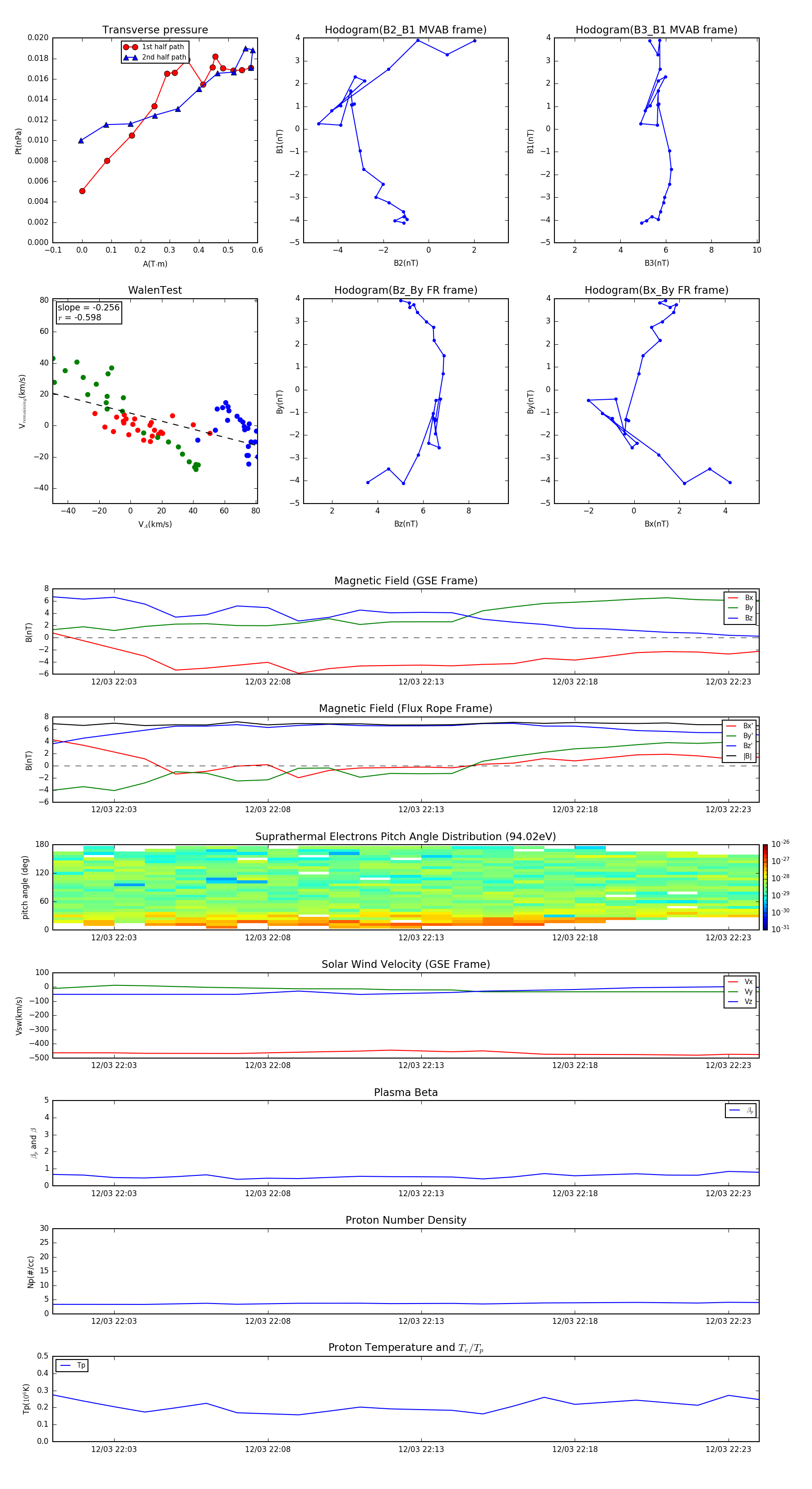
Task: Click the 'Bz' legend entry in GSE panel
Action: click(x=740, y=618)
